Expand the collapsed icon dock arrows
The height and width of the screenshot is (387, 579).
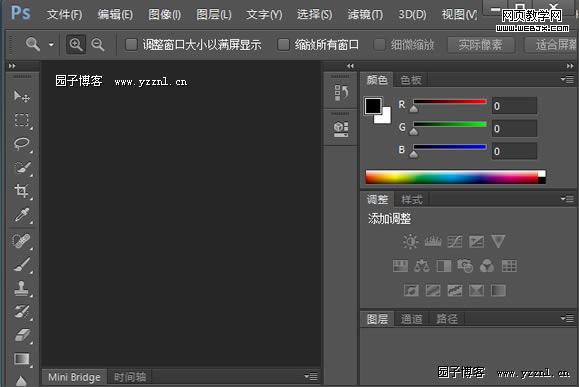350,66
